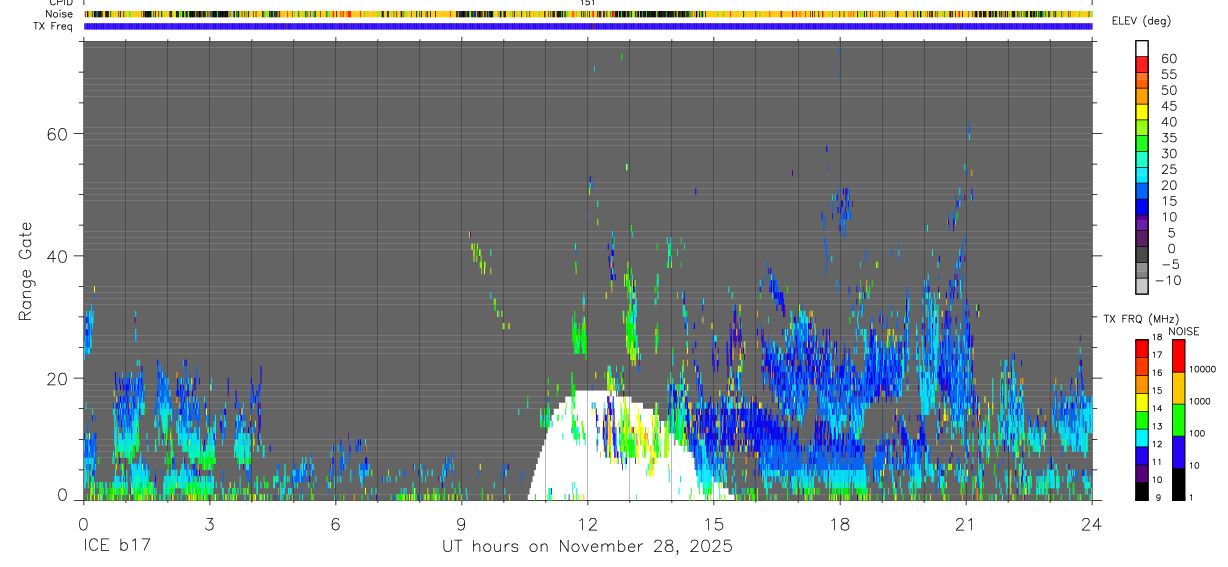The height and width of the screenshot is (567, 1228).
Task: Click the 25 value on the ELEV color bar
Action: [x=1168, y=170]
